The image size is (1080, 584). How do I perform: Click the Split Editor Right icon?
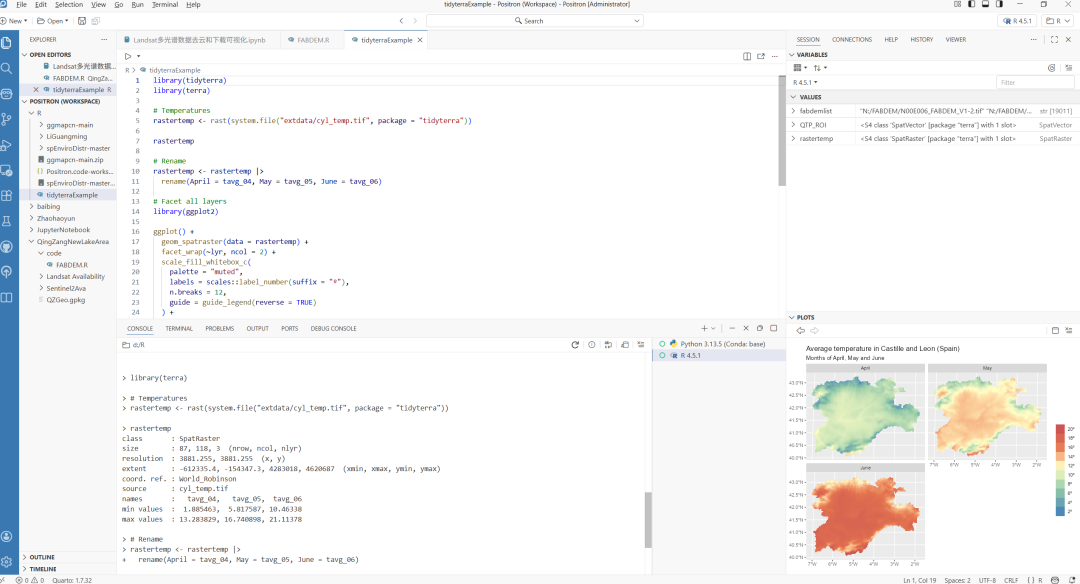point(747,56)
